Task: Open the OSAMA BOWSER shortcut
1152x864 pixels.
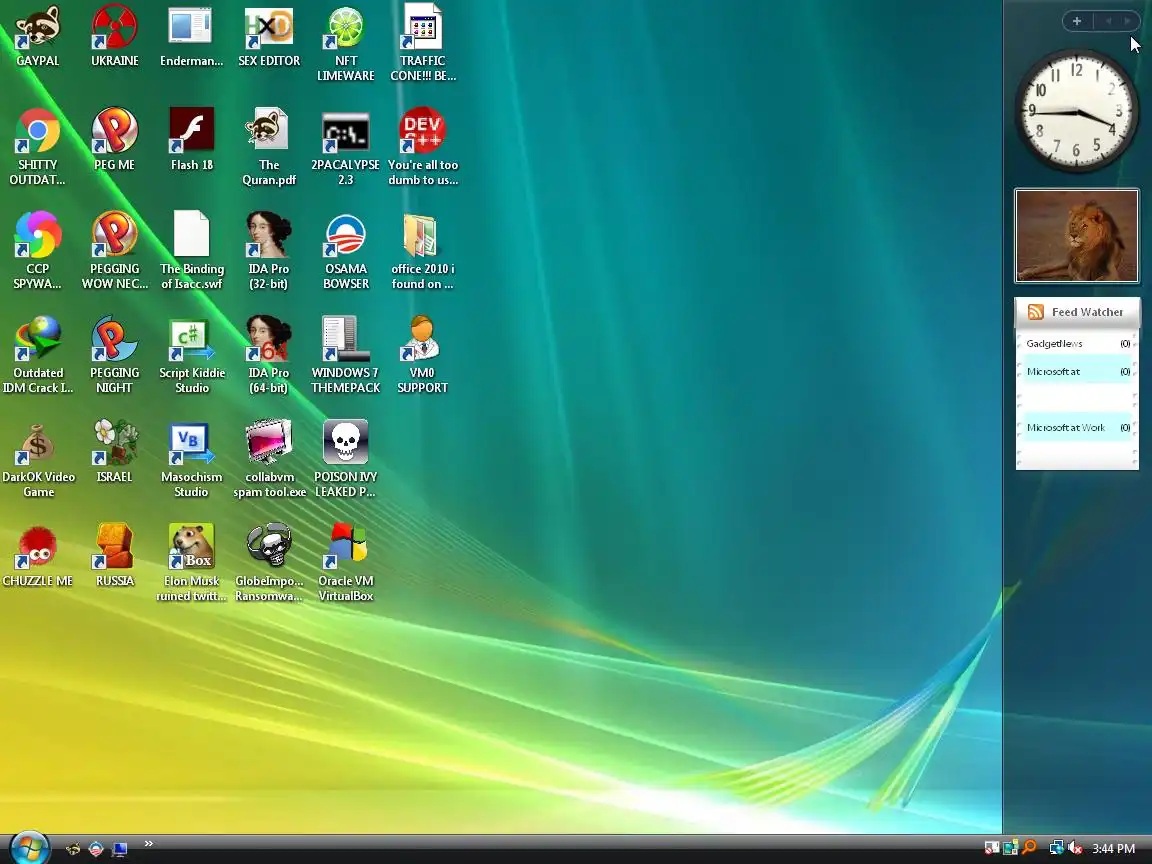Action: click(346, 251)
